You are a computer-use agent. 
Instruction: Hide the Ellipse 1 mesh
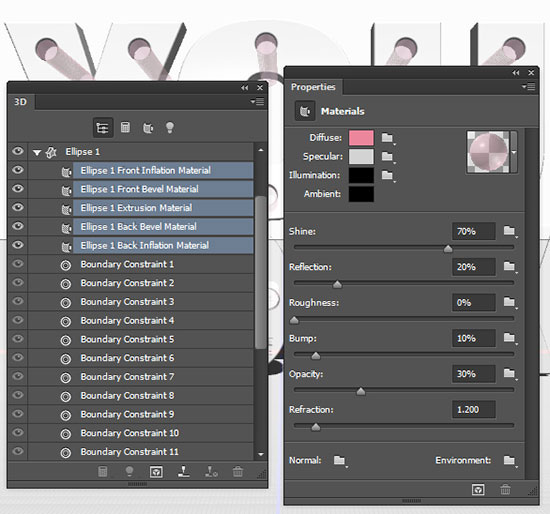click(x=18, y=151)
